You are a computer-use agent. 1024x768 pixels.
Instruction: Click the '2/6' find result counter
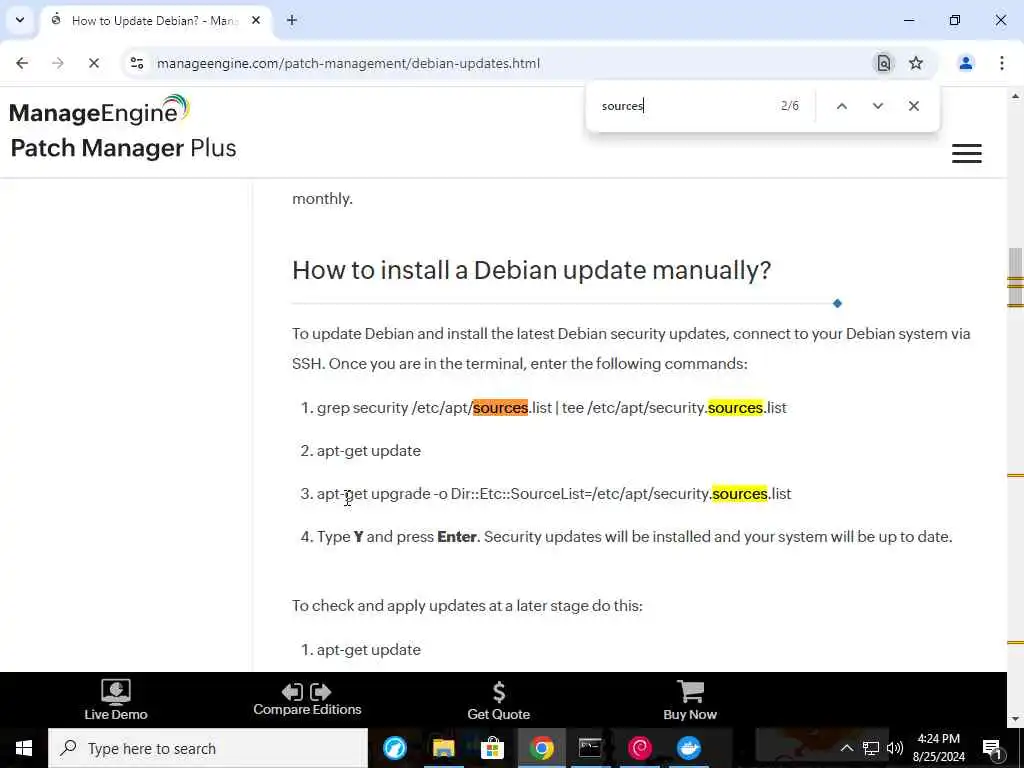coord(790,106)
